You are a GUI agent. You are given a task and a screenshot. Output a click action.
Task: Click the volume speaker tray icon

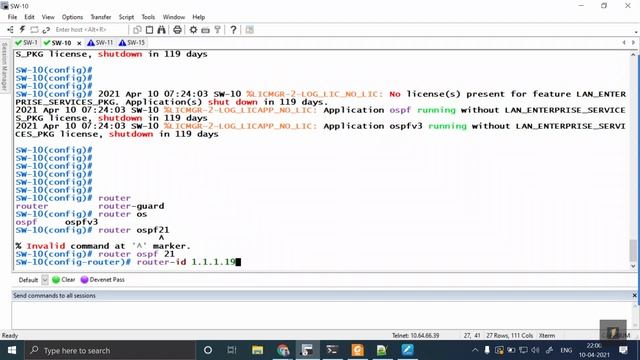(x=536, y=350)
